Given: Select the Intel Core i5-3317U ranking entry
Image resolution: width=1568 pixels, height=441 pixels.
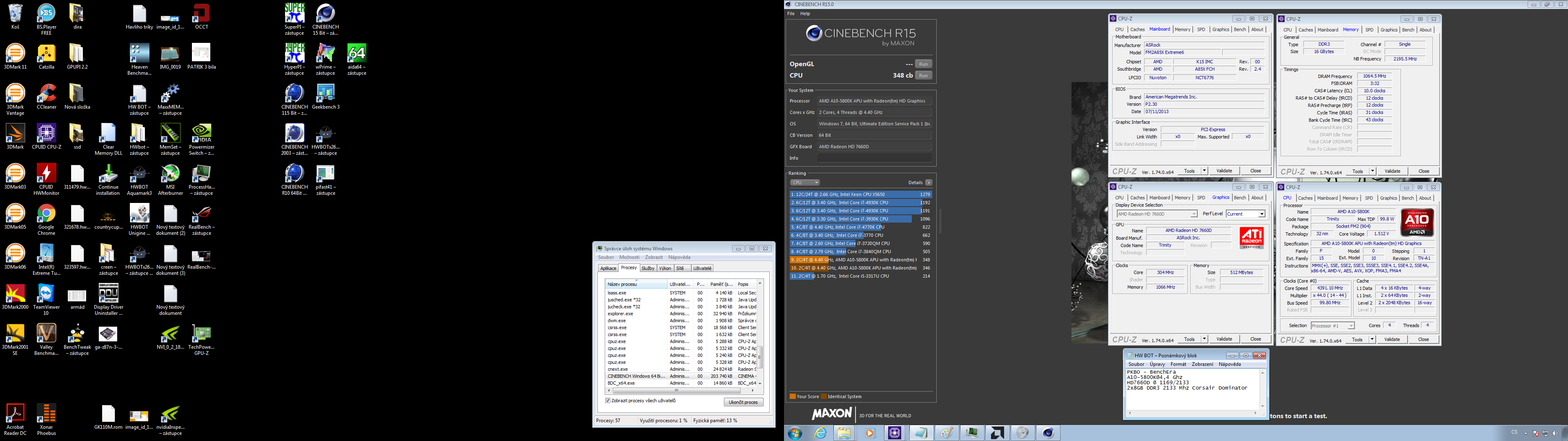Looking at the screenshot, I should pos(861,276).
